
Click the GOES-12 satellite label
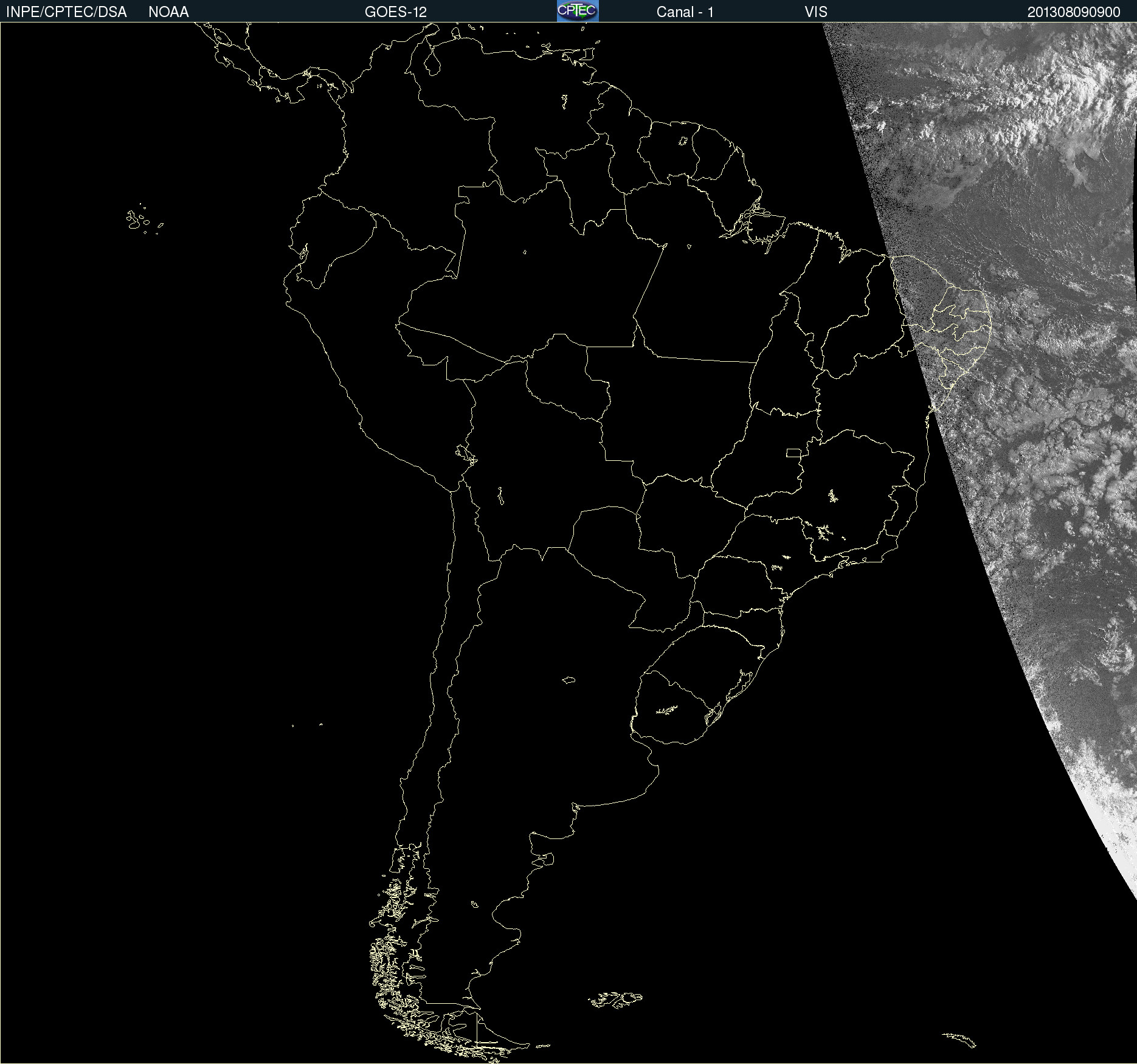tap(396, 12)
